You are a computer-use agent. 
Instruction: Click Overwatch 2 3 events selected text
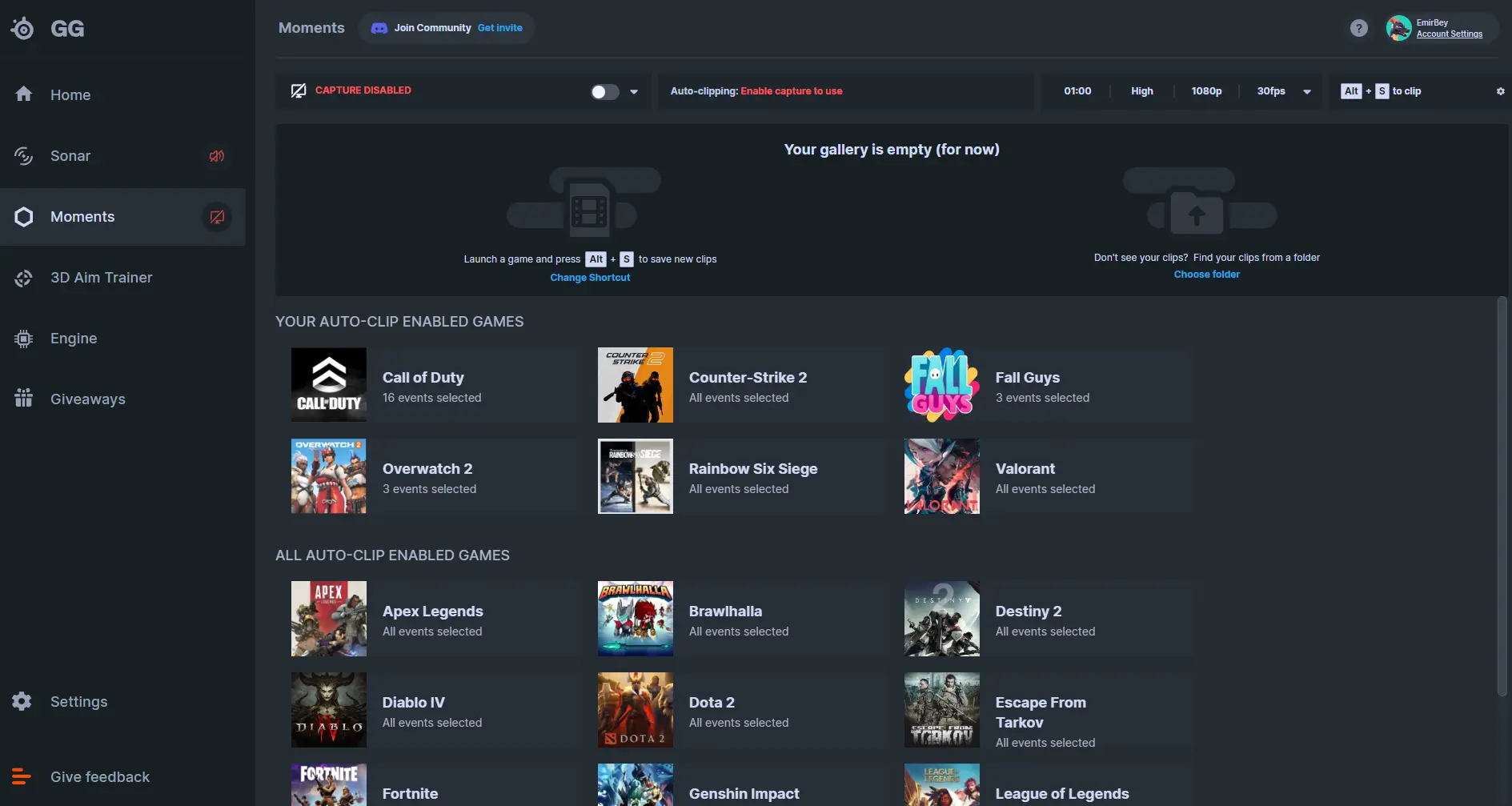click(x=429, y=489)
